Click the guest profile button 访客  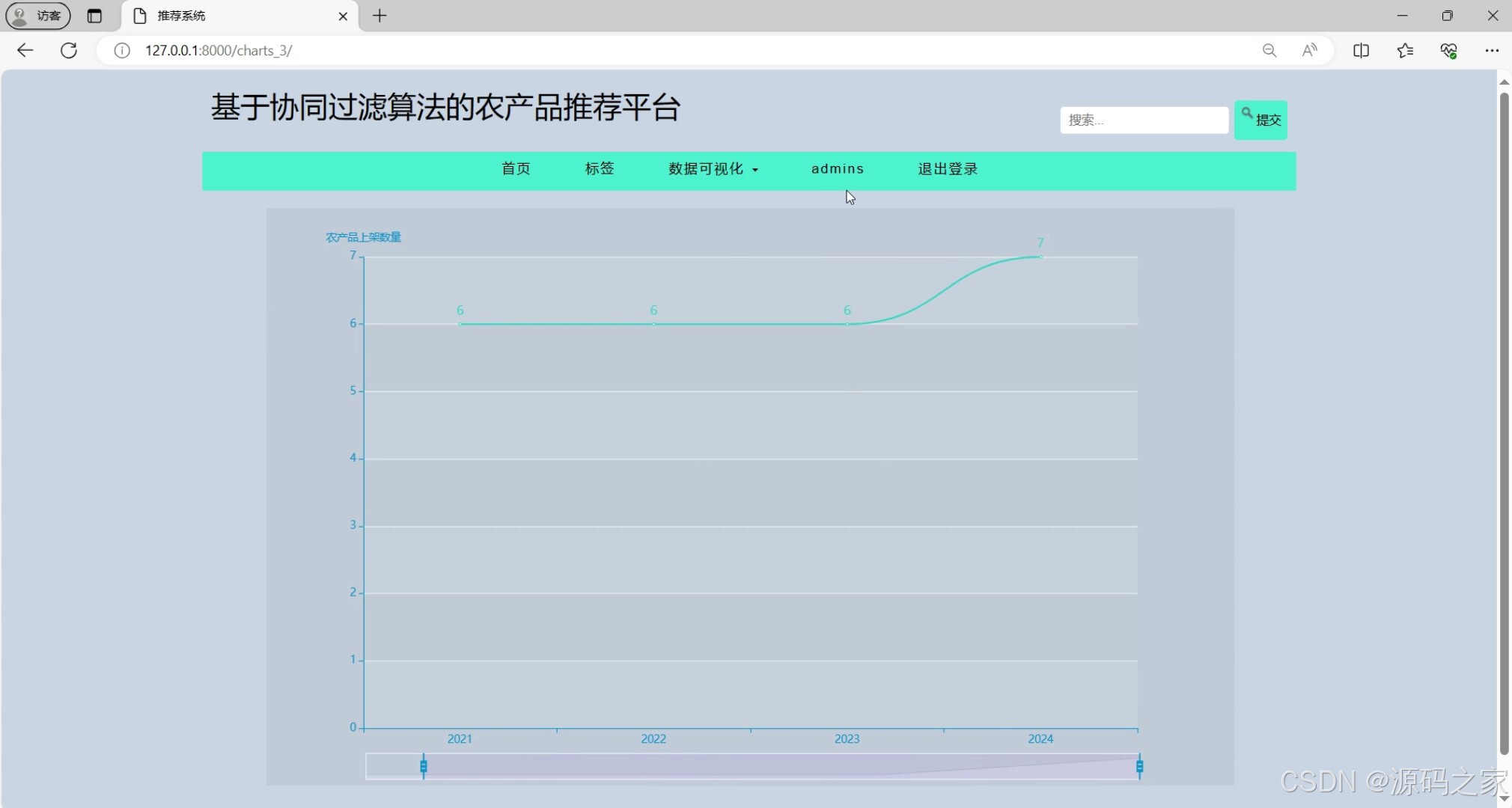[x=38, y=16]
